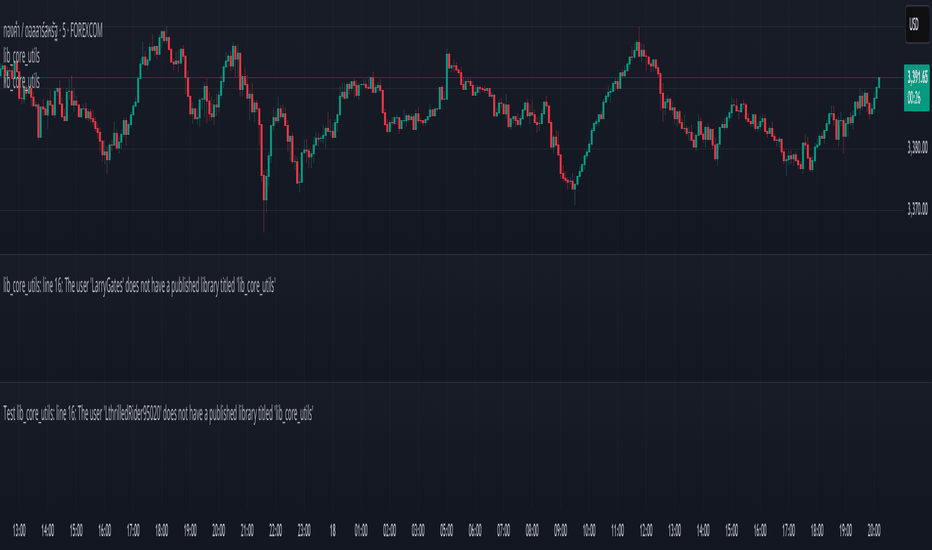Click the 22:00 time axis label
This screenshot has height=550, width=932.
pos(276,530)
